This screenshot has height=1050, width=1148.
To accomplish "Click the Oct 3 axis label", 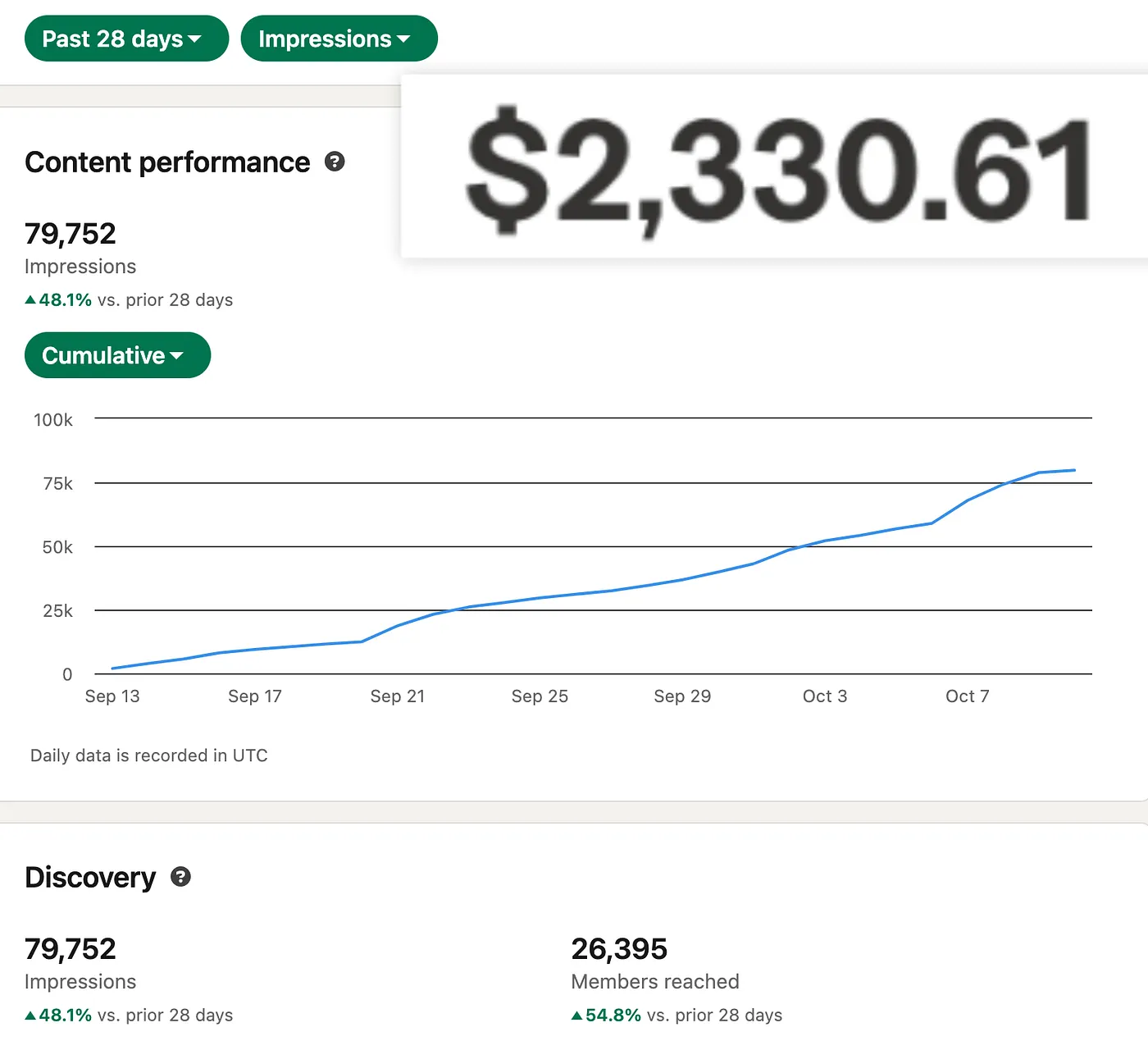I will (825, 696).
